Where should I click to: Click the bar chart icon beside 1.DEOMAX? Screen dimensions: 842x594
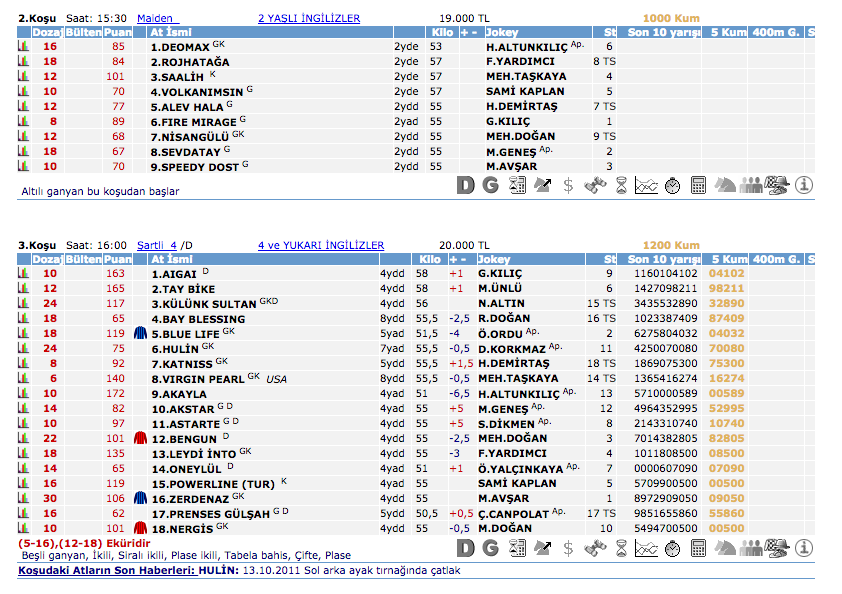pyautogui.click(x=23, y=47)
